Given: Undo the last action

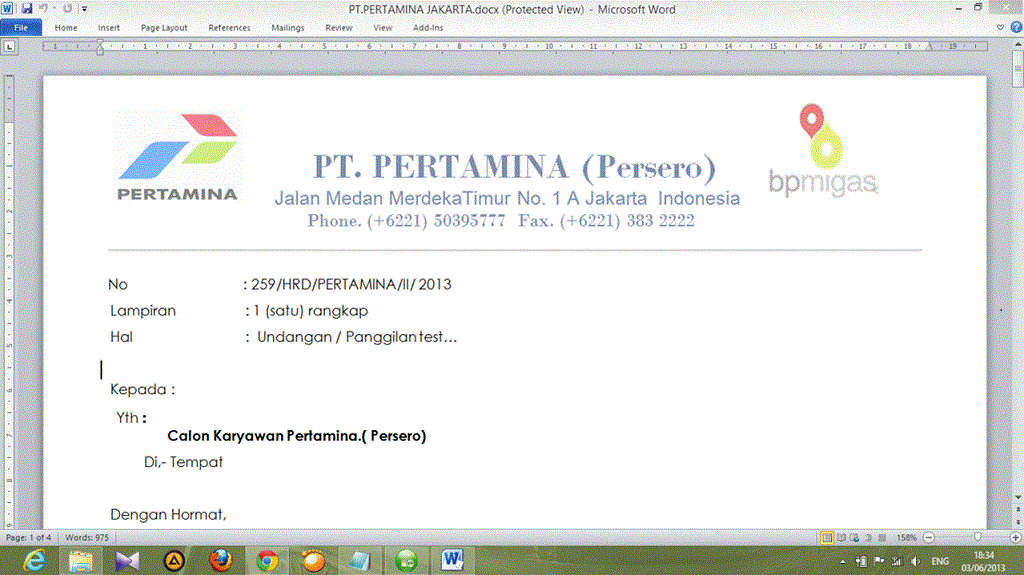Looking at the screenshot, I should point(44,8).
